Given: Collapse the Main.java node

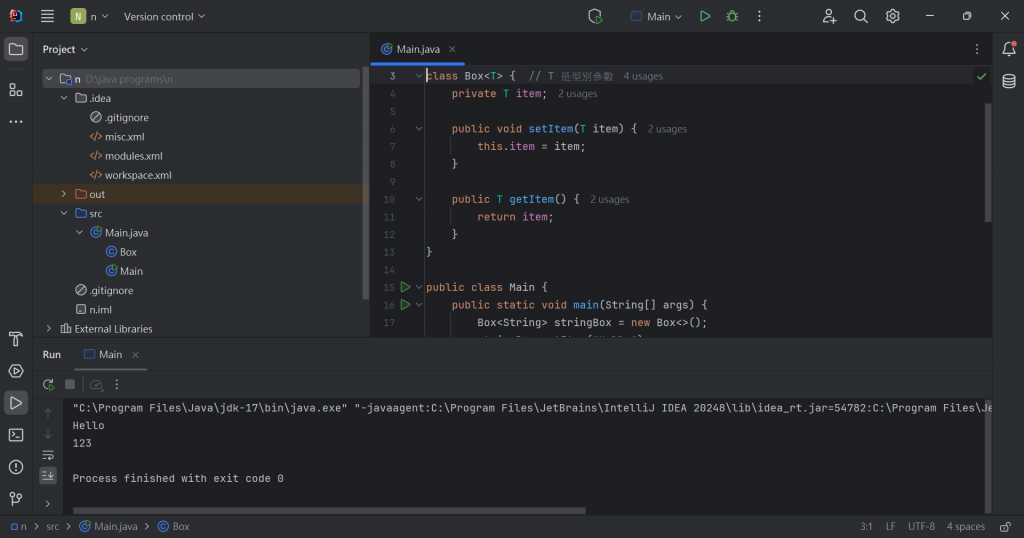Looking at the screenshot, I should coord(79,232).
